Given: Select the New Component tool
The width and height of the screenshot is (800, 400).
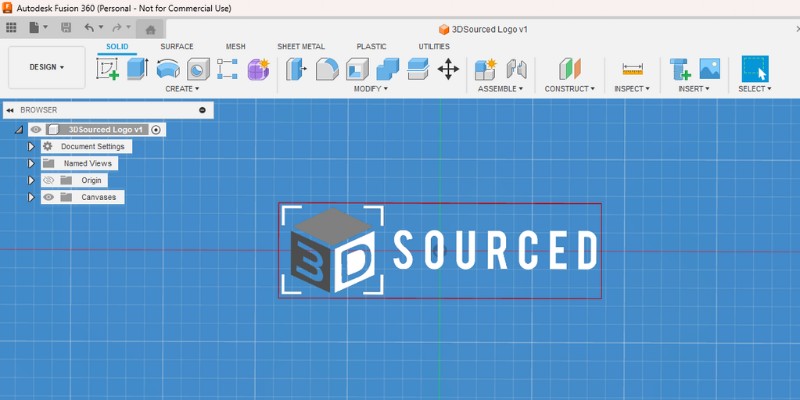Looking at the screenshot, I should pos(485,69).
